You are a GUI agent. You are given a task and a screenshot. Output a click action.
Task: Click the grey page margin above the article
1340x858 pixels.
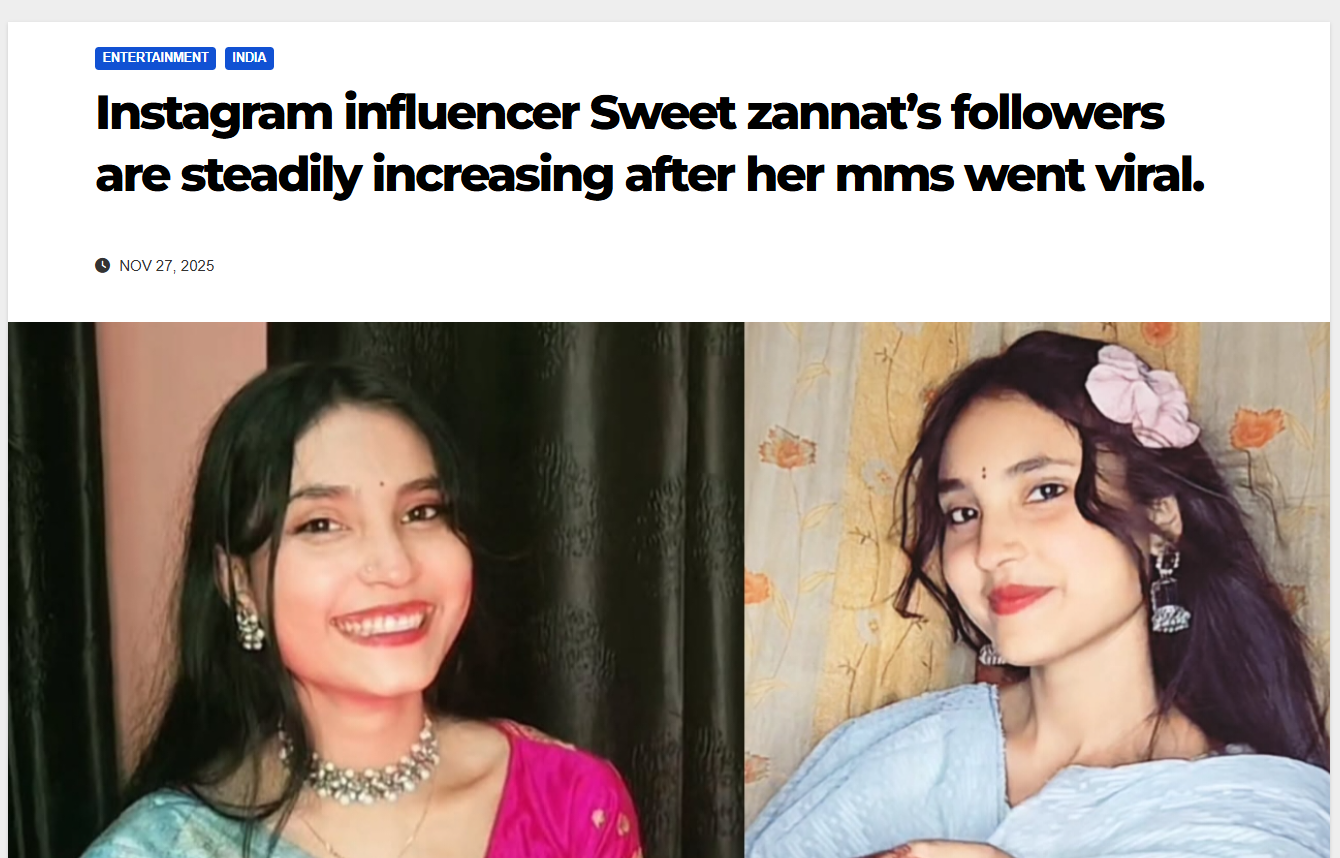(670, 10)
